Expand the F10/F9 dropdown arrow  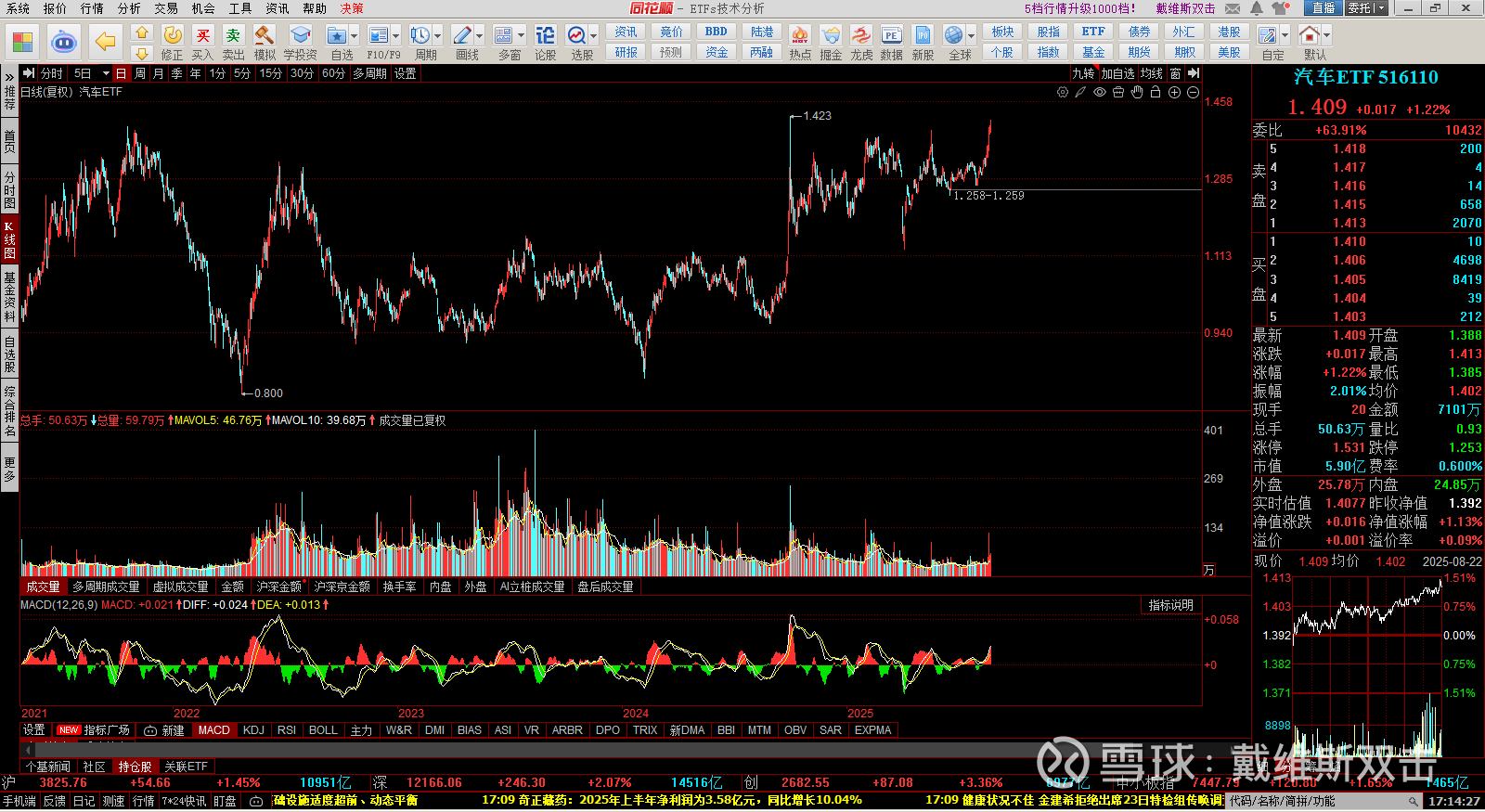[396, 35]
